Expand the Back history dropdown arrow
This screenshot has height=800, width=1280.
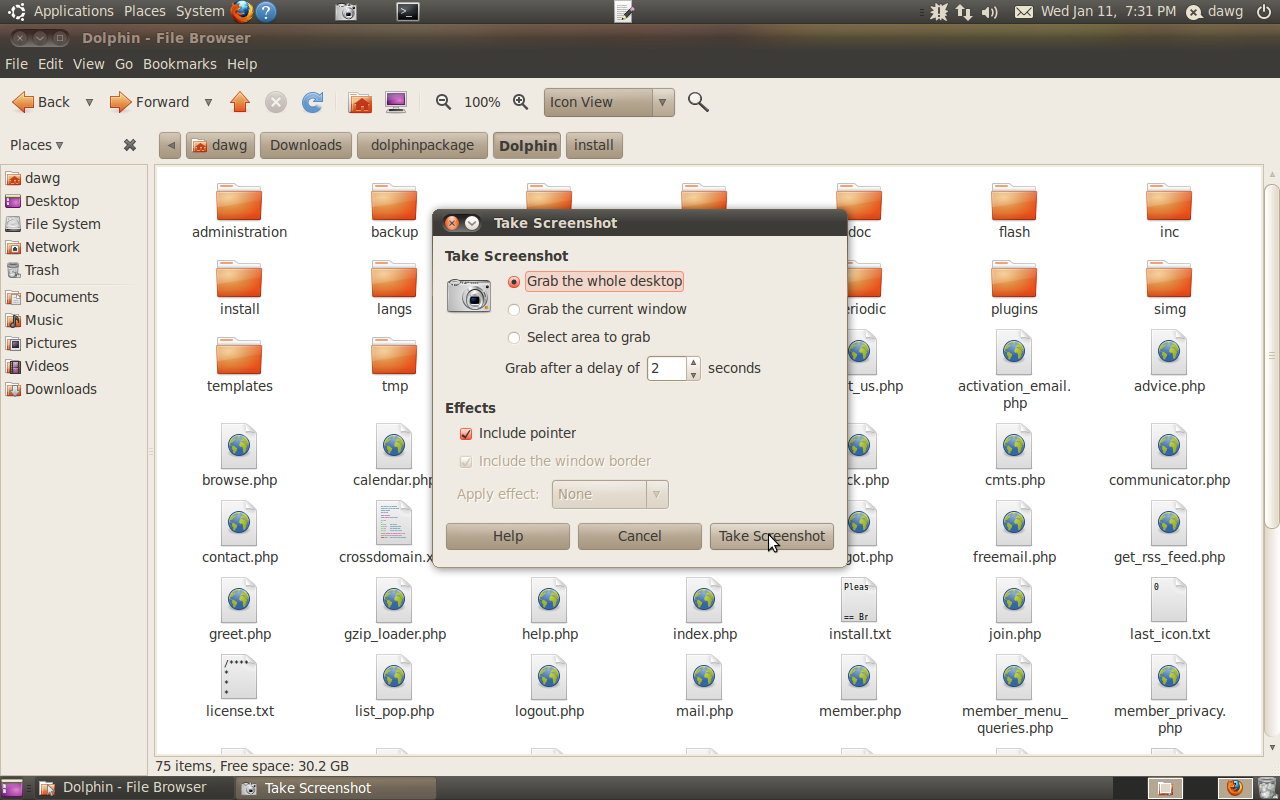(89, 102)
